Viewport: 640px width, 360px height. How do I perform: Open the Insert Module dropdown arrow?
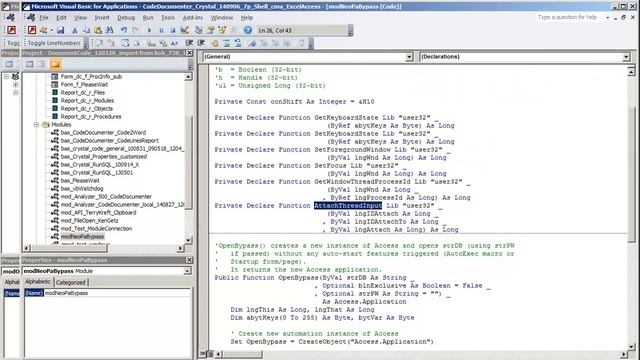51,30
